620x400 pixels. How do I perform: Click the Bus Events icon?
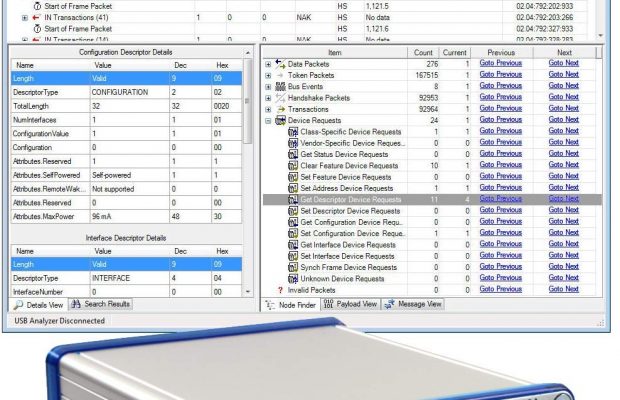tap(281, 87)
